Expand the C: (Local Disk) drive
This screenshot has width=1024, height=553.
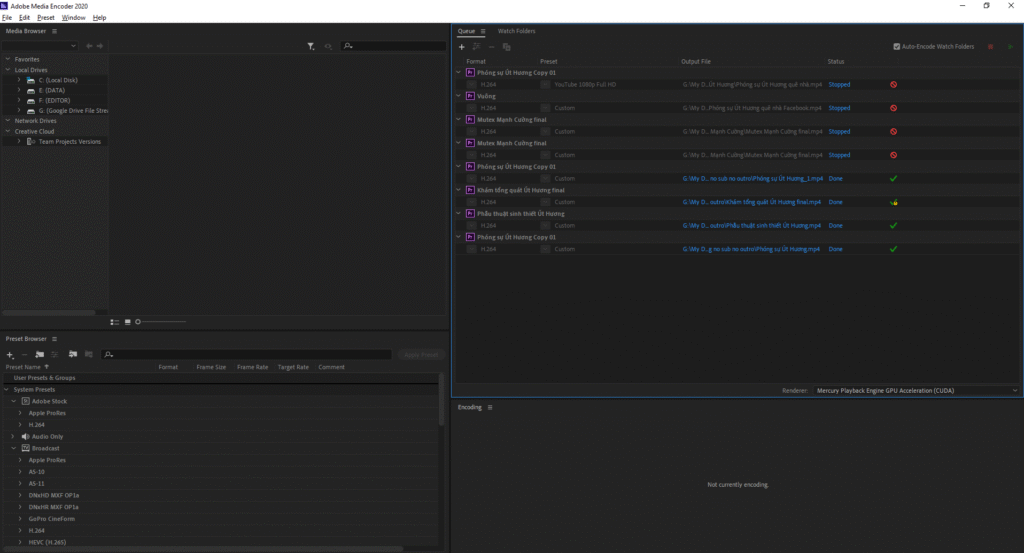click(x=18, y=80)
